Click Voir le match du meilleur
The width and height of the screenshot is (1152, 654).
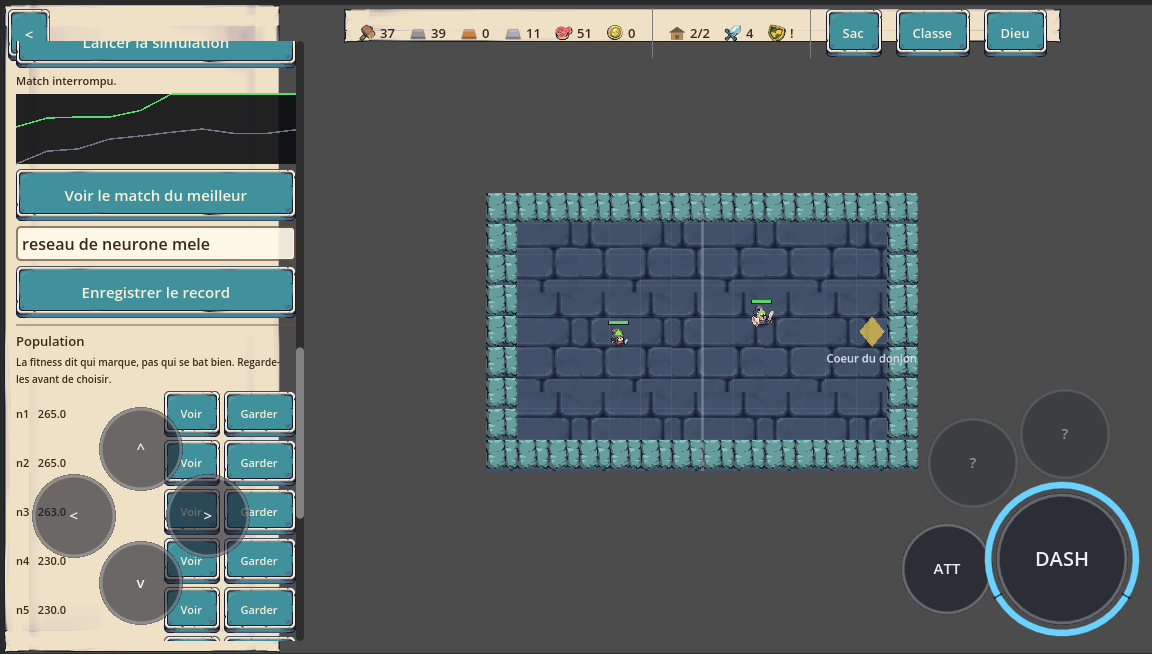156,195
